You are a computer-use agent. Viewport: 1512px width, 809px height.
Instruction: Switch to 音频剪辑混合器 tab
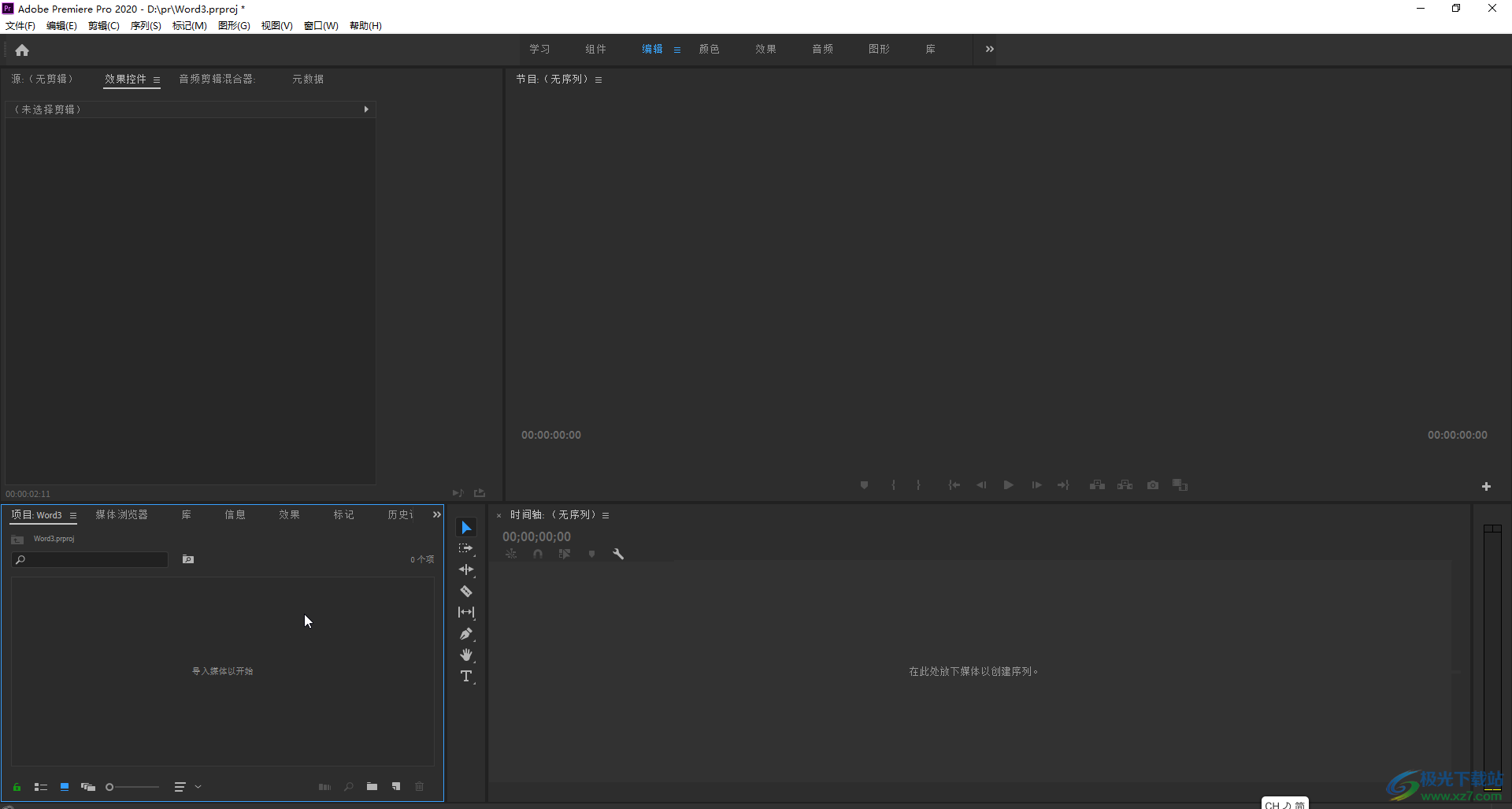coord(217,79)
